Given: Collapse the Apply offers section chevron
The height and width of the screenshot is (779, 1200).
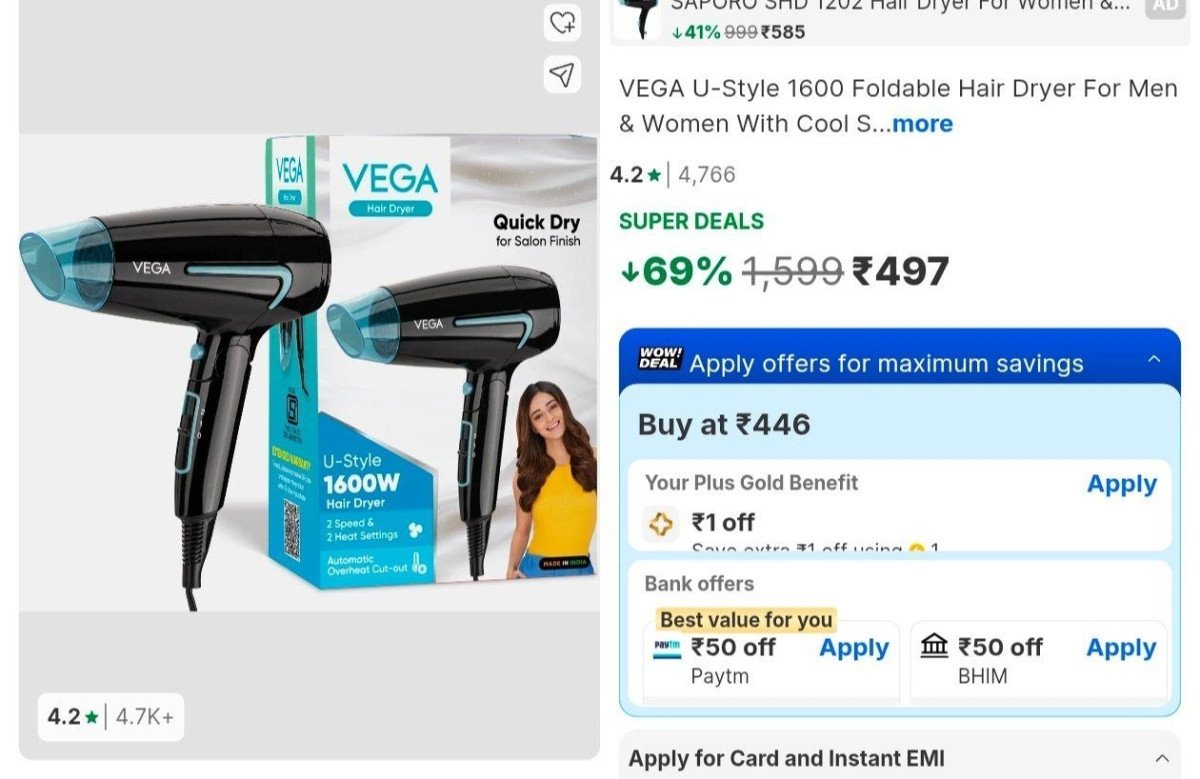Looking at the screenshot, I should [1154, 359].
